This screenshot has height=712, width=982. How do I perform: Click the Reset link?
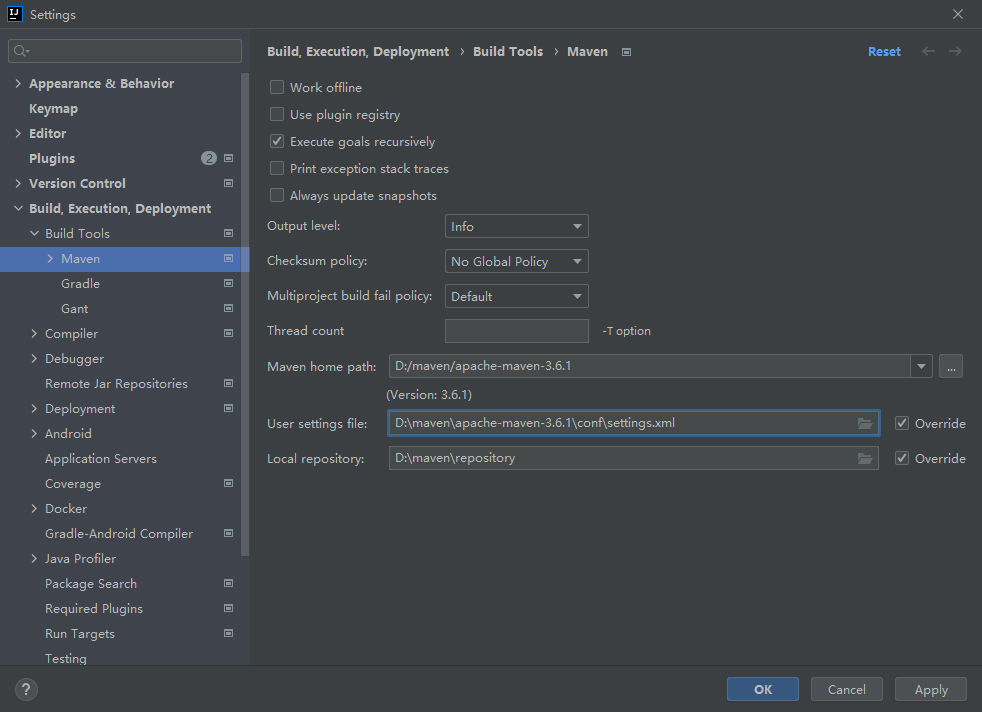(884, 51)
